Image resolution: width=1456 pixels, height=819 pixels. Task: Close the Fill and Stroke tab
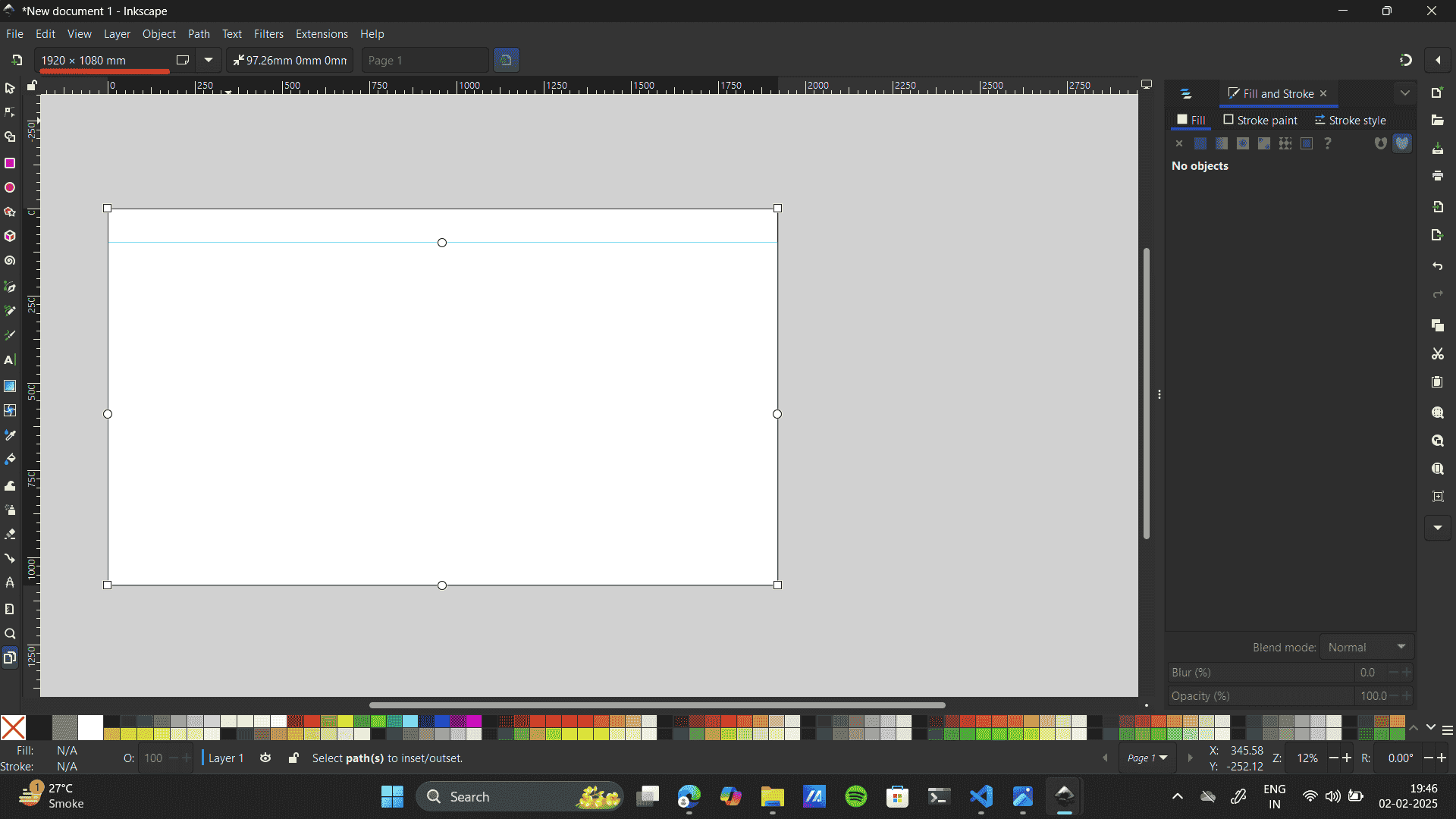point(1323,93)
